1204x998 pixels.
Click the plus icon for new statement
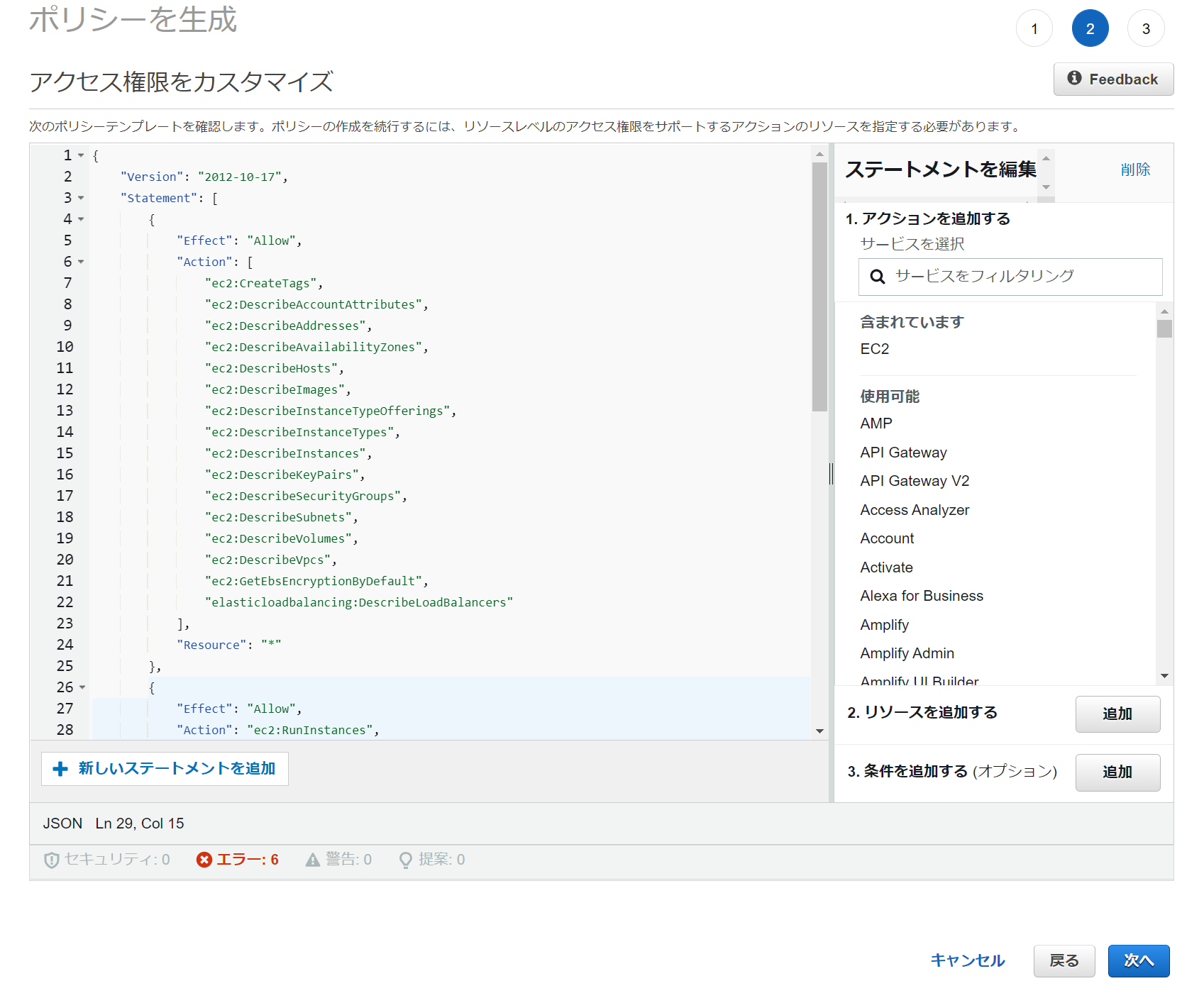point(60,769)
